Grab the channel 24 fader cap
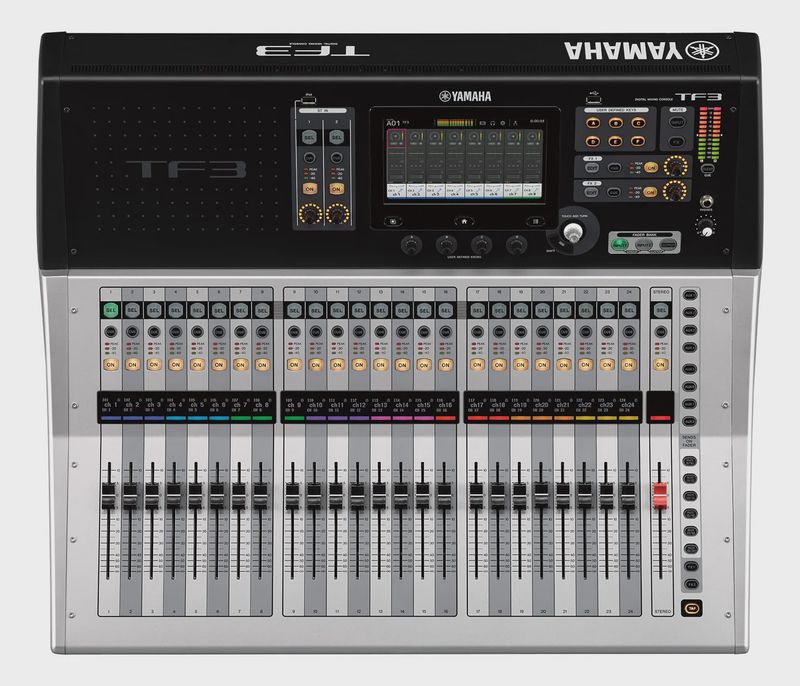 tap(628, 496)
